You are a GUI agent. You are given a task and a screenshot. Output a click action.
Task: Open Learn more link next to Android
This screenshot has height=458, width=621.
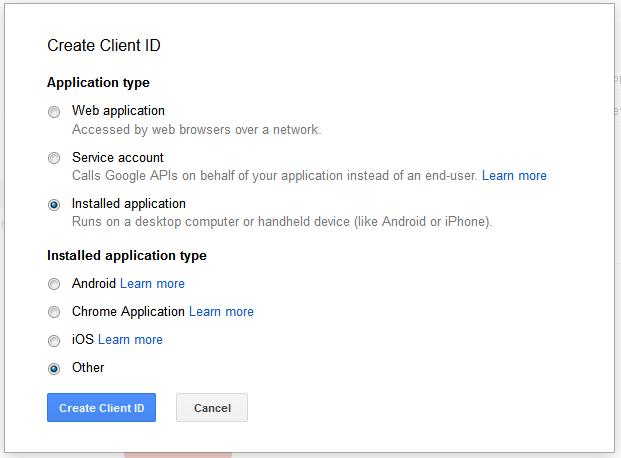153,283
